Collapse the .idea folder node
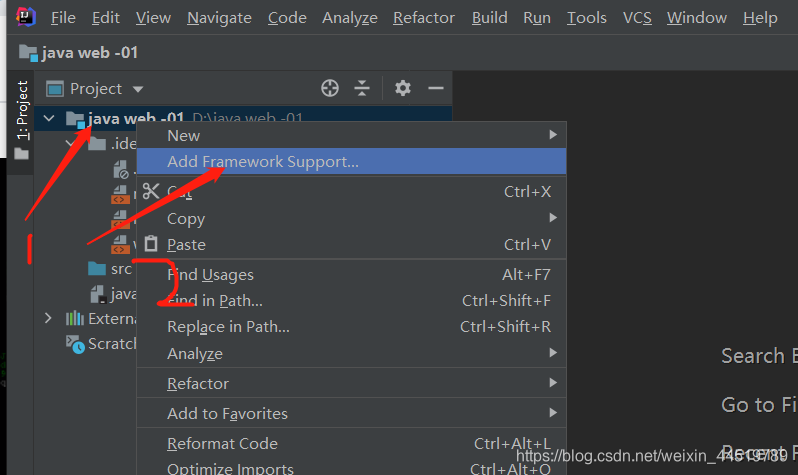This screenshot has height=475, width=798. tap(71, 144)
